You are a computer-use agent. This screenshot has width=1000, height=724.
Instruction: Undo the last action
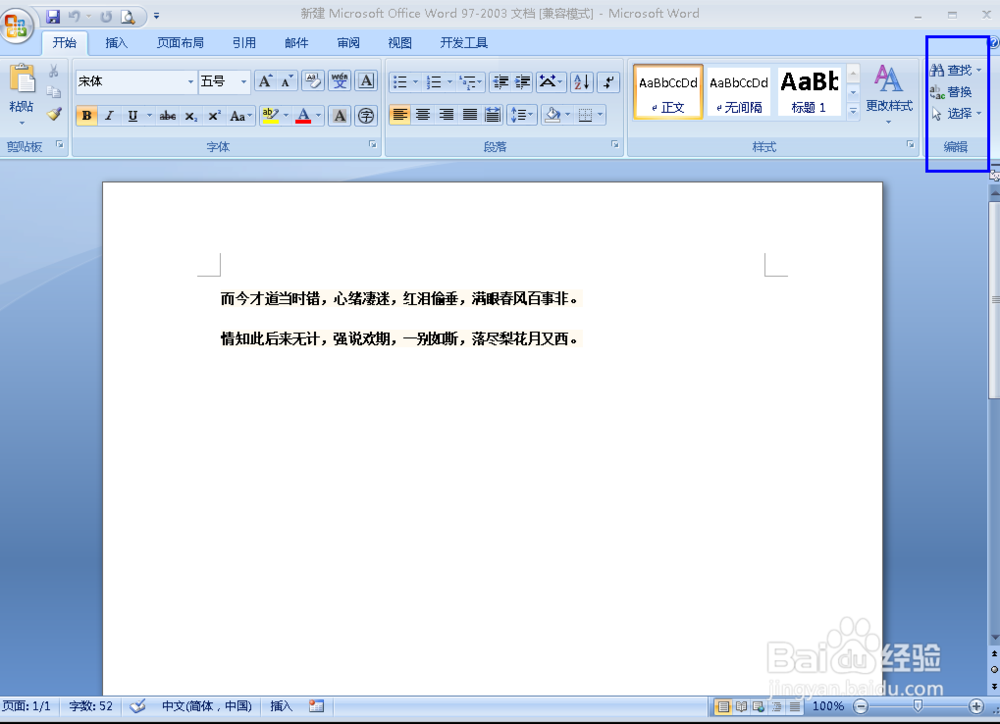75,17
